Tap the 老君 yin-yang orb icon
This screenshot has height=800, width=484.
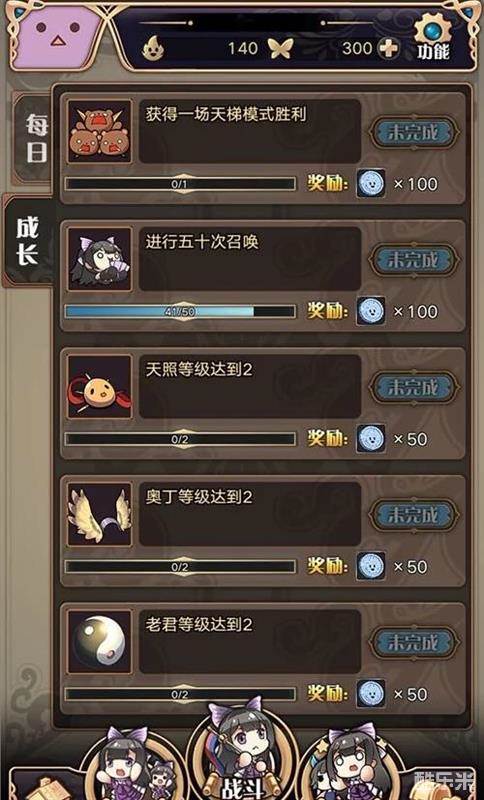coord(99,642)
